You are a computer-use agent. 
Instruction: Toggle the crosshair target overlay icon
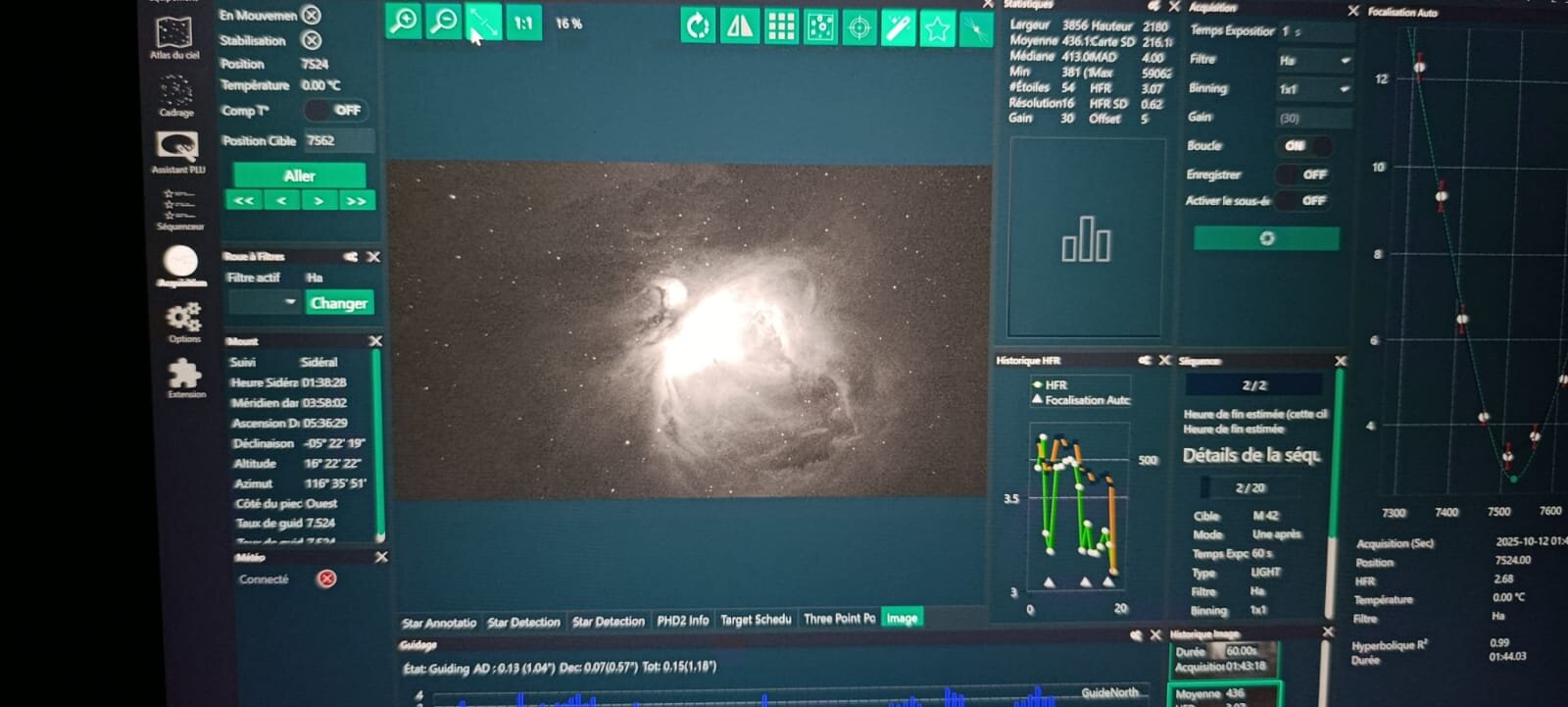(858, 27)
